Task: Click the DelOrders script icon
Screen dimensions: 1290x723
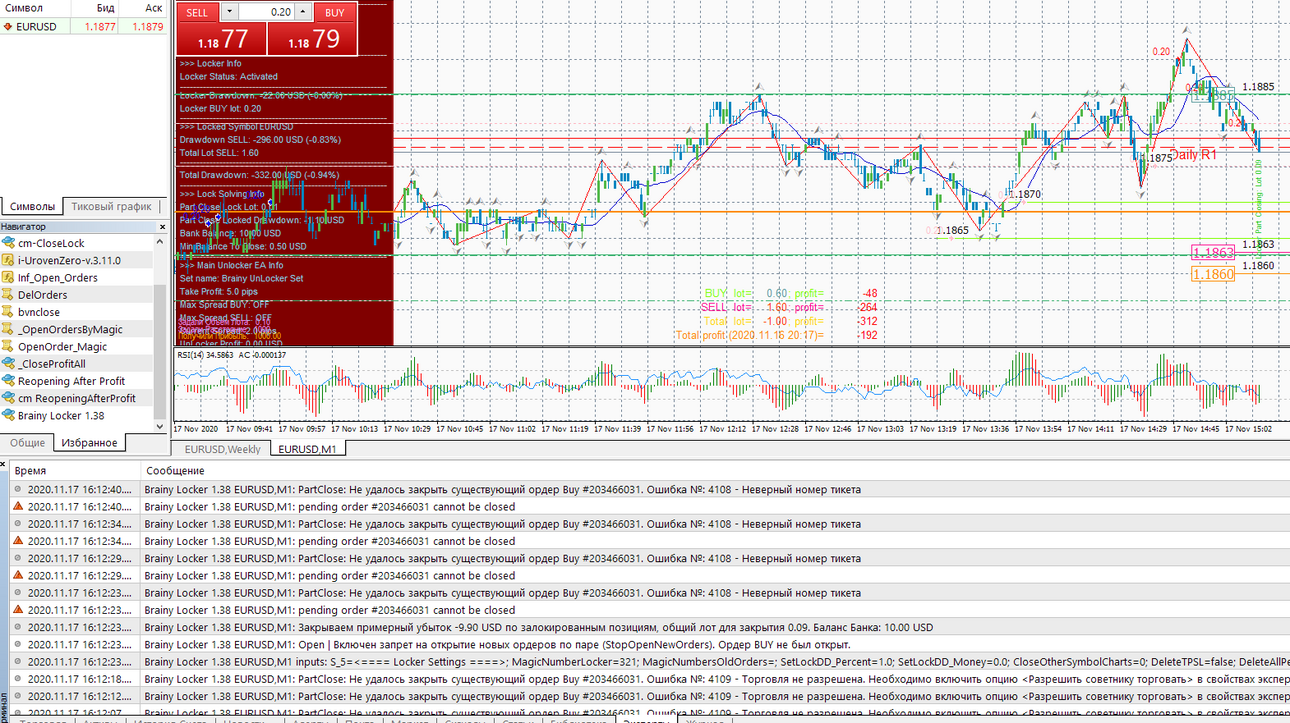Action: 9,295
